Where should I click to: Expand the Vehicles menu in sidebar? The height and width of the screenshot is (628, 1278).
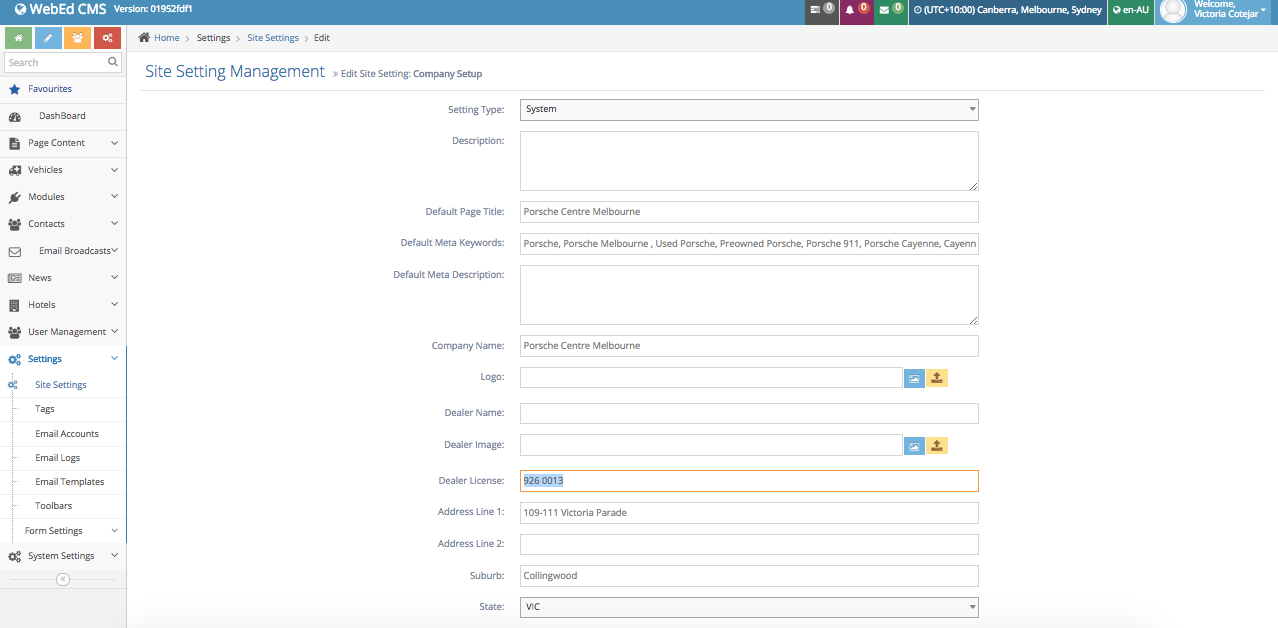pyautogui.click(x=63, y=170)
